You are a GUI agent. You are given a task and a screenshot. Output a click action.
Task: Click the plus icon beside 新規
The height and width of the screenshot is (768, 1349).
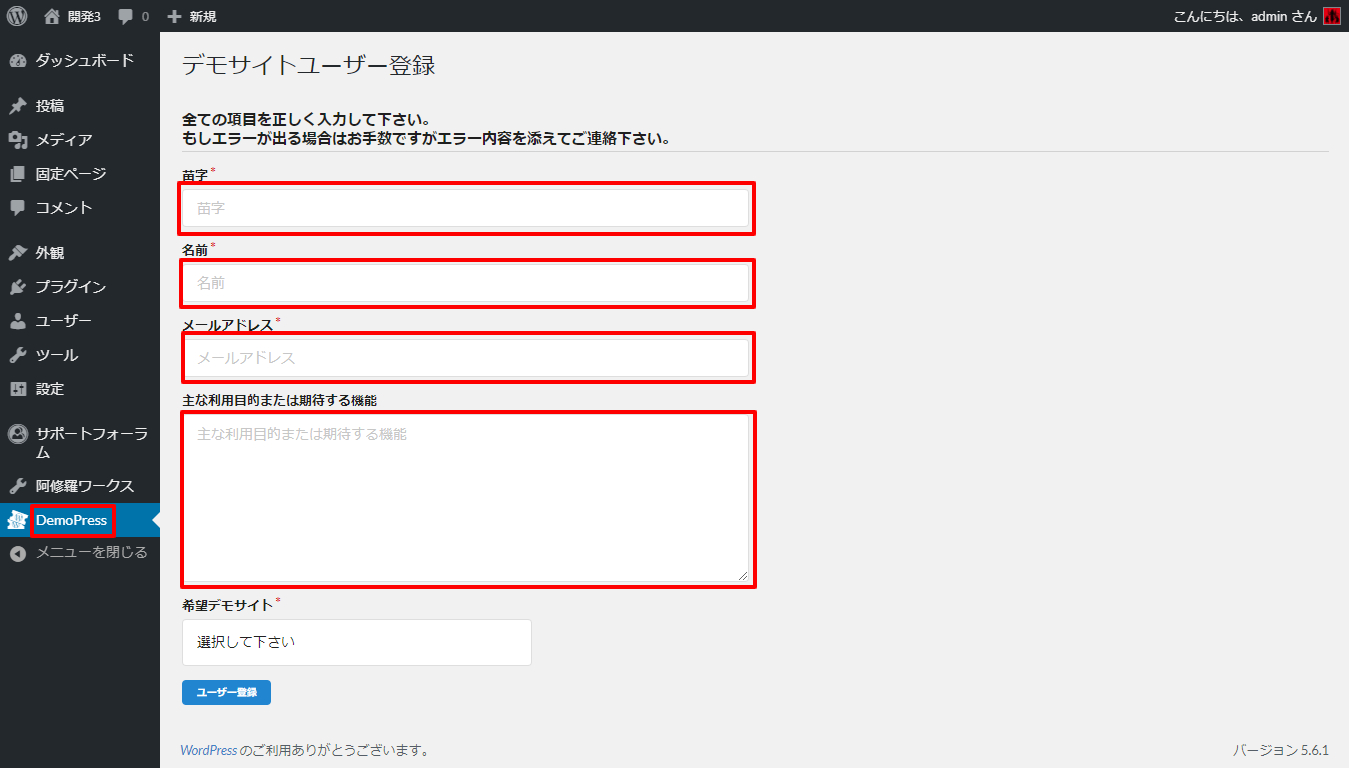[x=174, y=17]
